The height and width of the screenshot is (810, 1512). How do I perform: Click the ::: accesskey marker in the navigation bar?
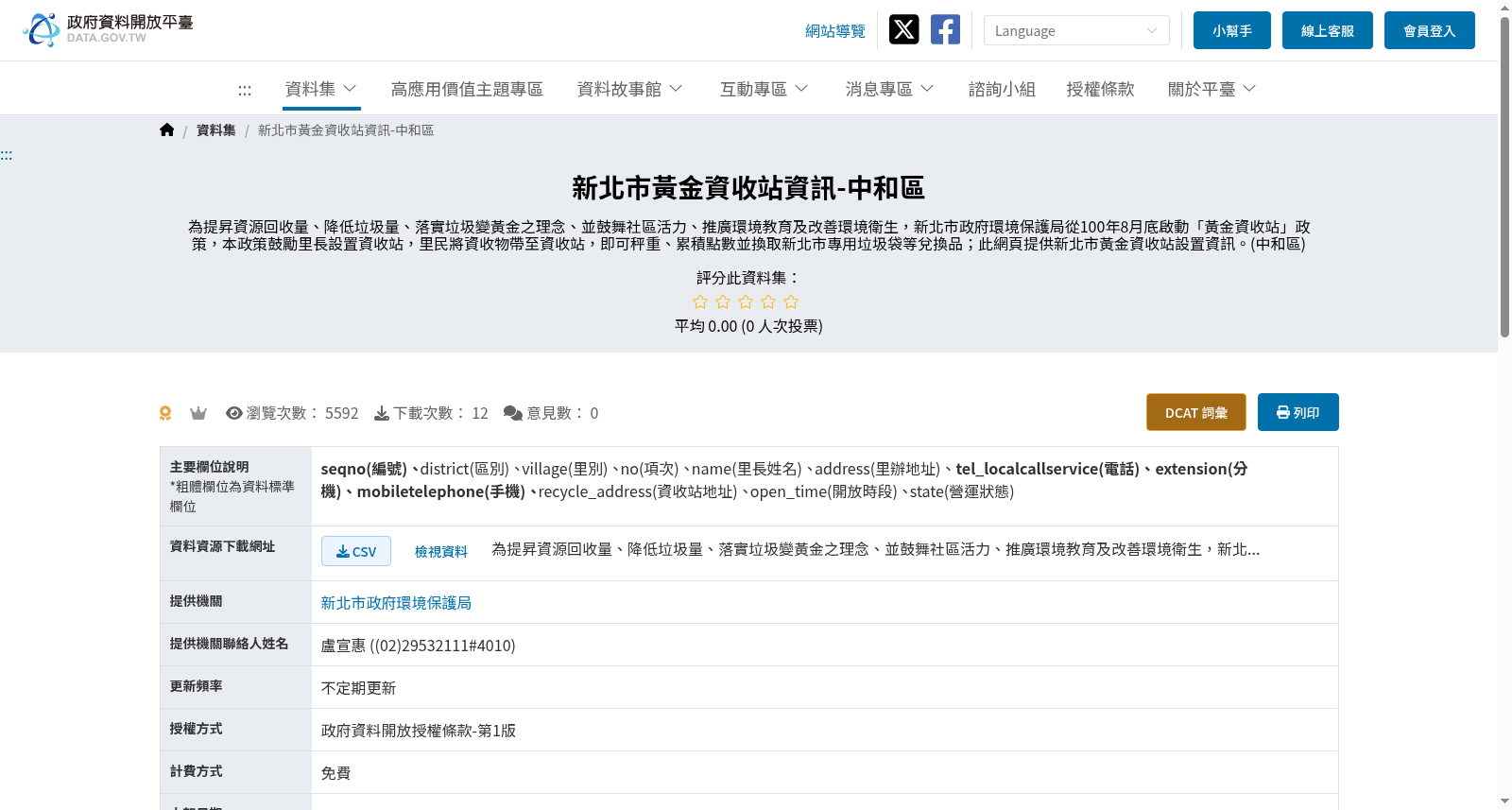click(245, 90)
